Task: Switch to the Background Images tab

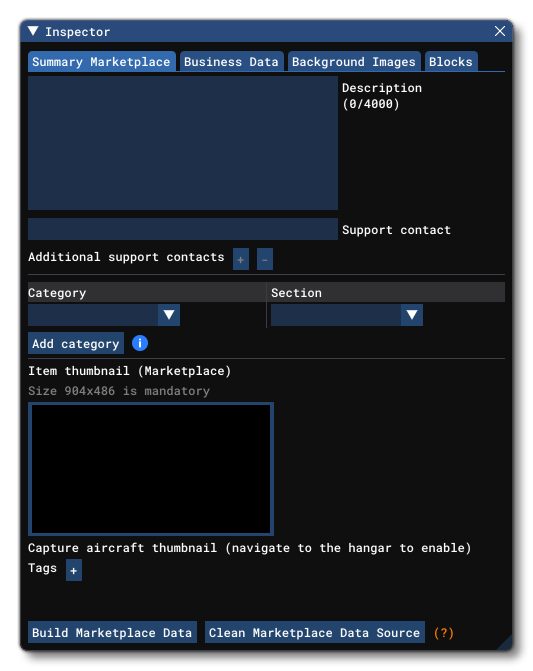Action: 354,62
